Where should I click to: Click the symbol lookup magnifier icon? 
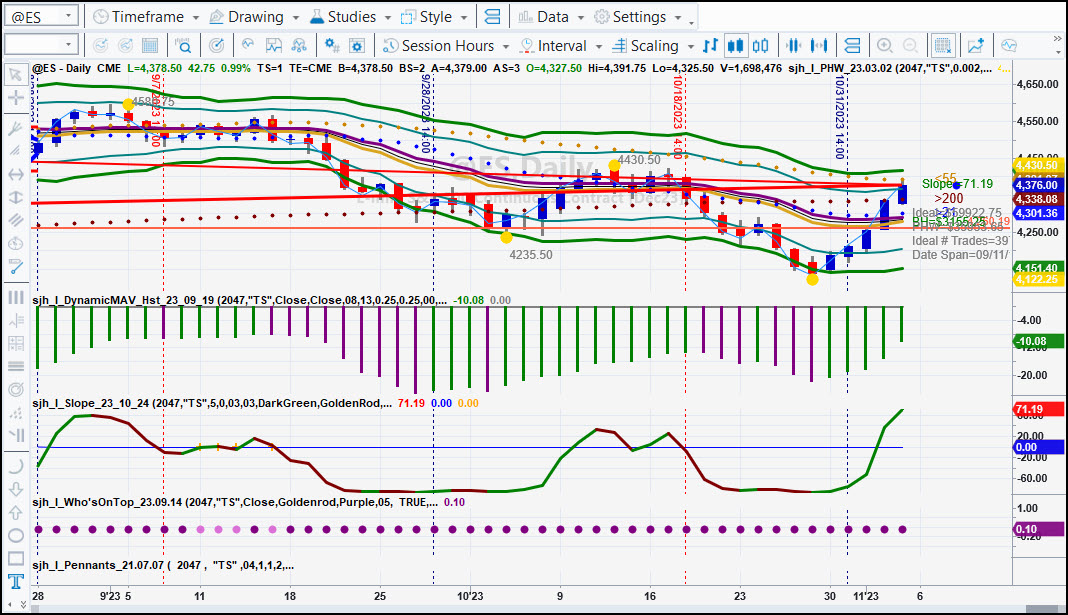point(183,46)
